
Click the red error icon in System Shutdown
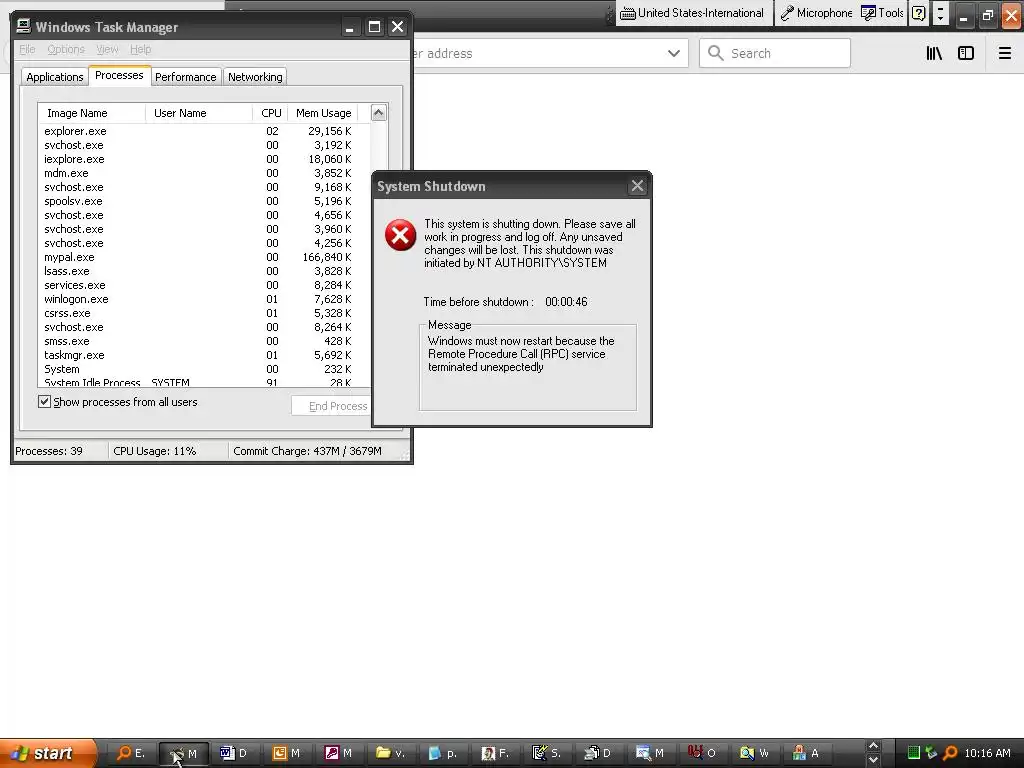point(400,235)
